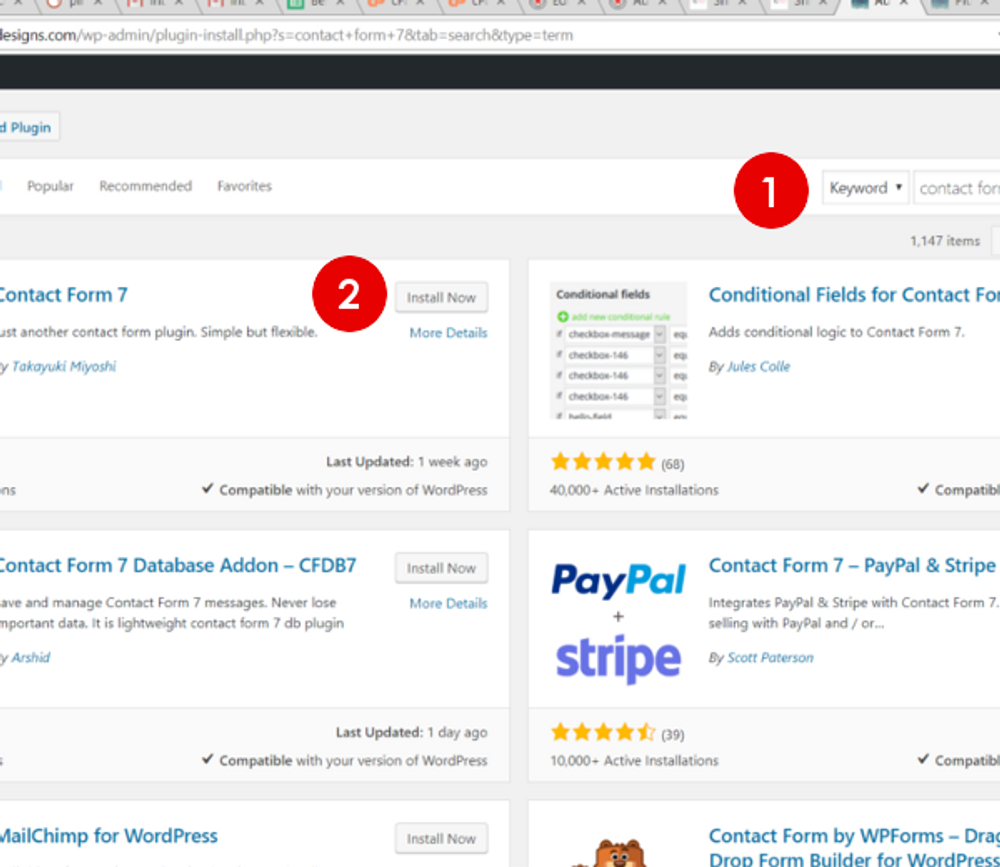This screenshot has width=1000, height=867.
Task: Click Install Now for Contact Form 7
Action: pos(441,297)
